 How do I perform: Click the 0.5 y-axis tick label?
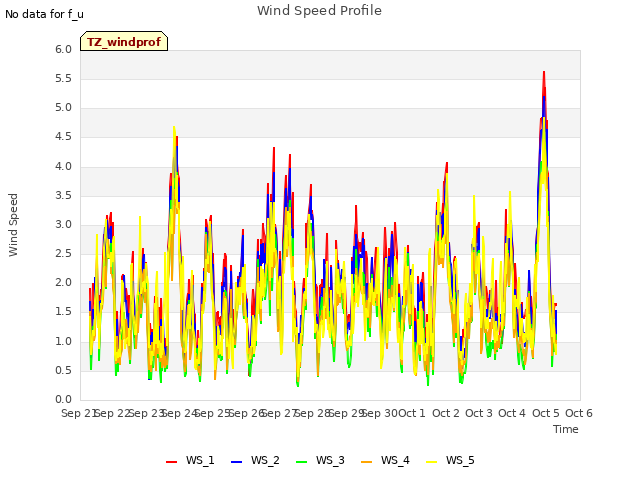pos(63,371)
